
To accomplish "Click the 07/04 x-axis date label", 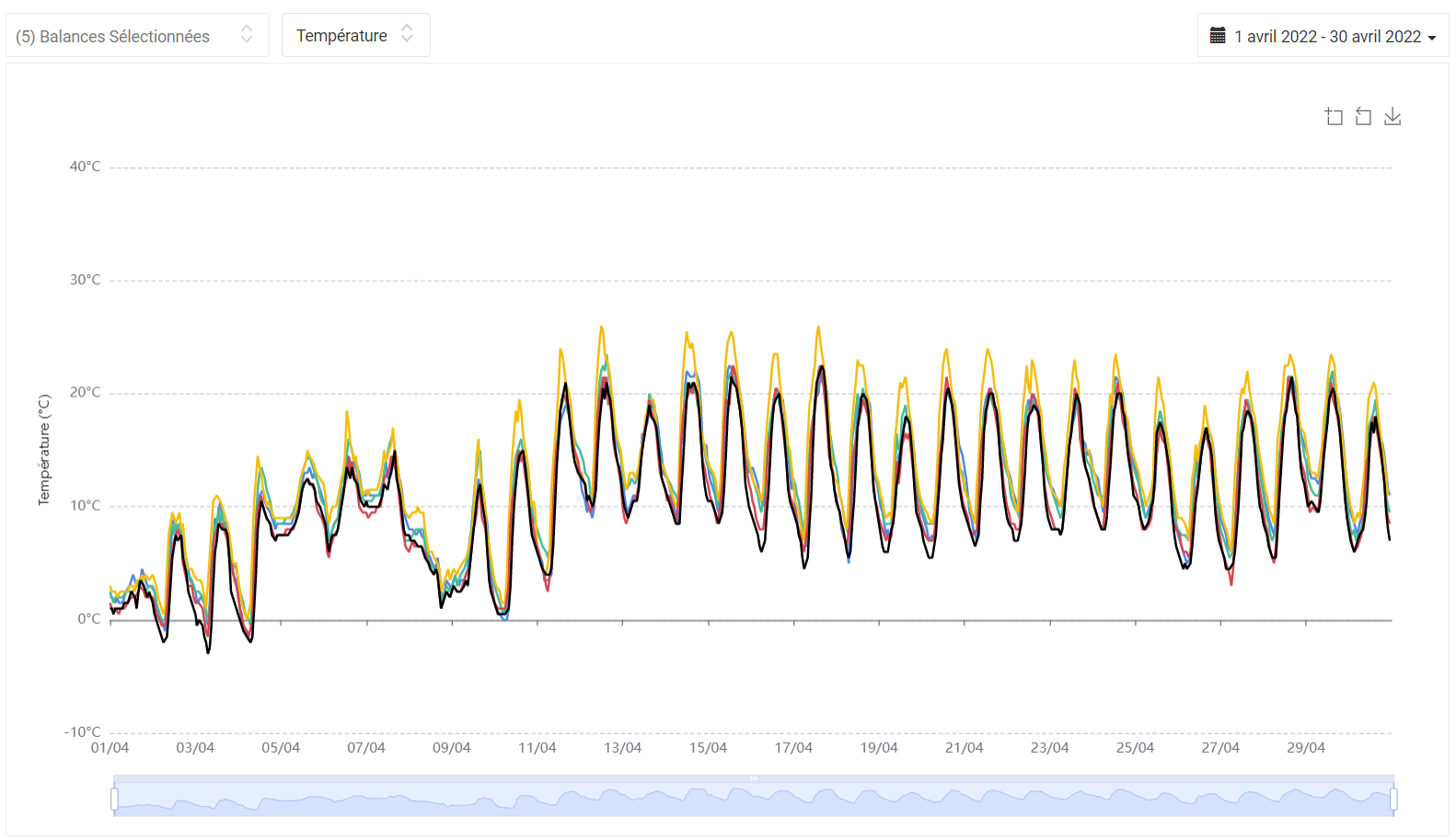I will pos(366,748).
